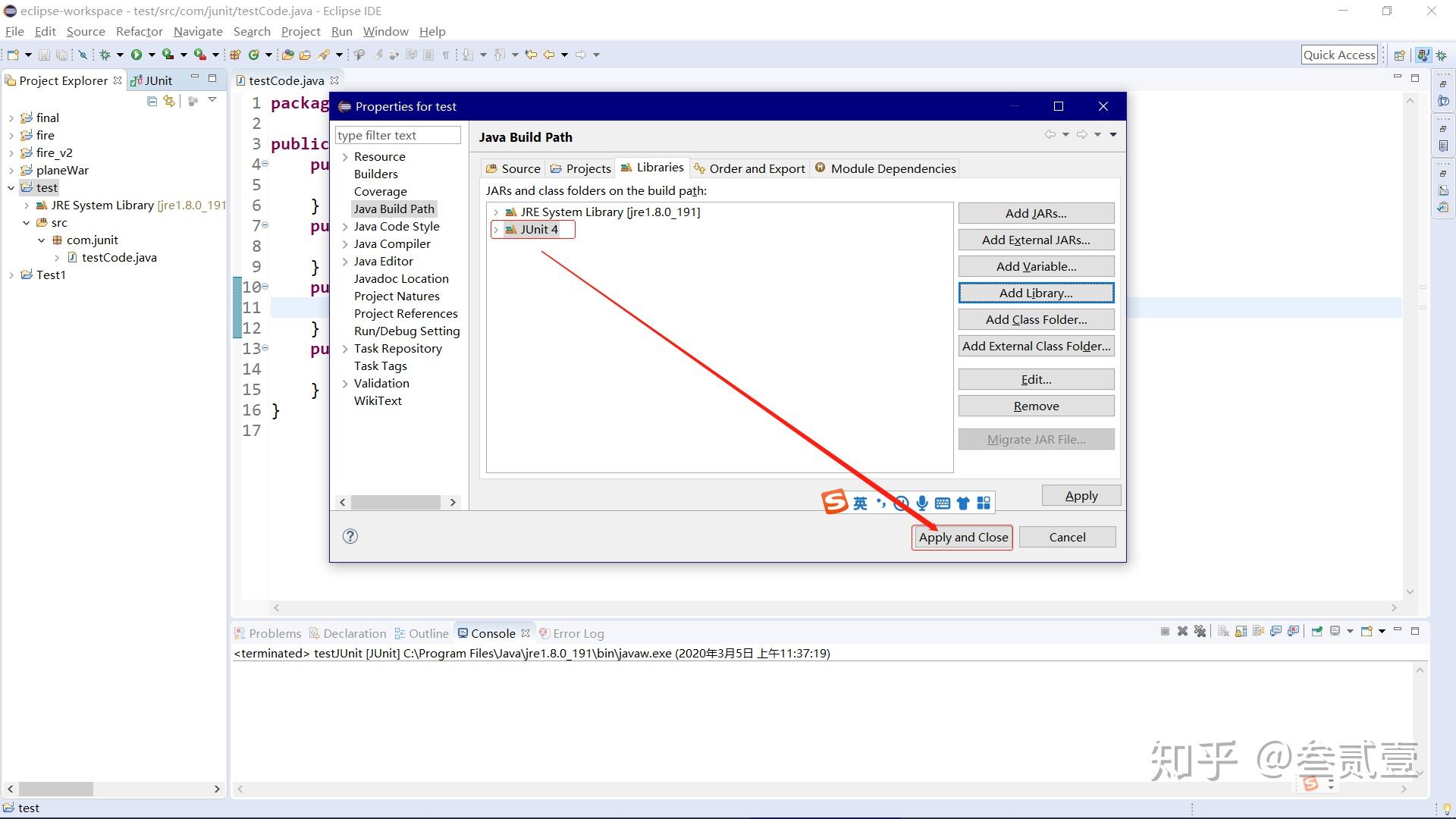
Task: Click the Cancel button in Properties dialog
Action: click(1067, 537)
